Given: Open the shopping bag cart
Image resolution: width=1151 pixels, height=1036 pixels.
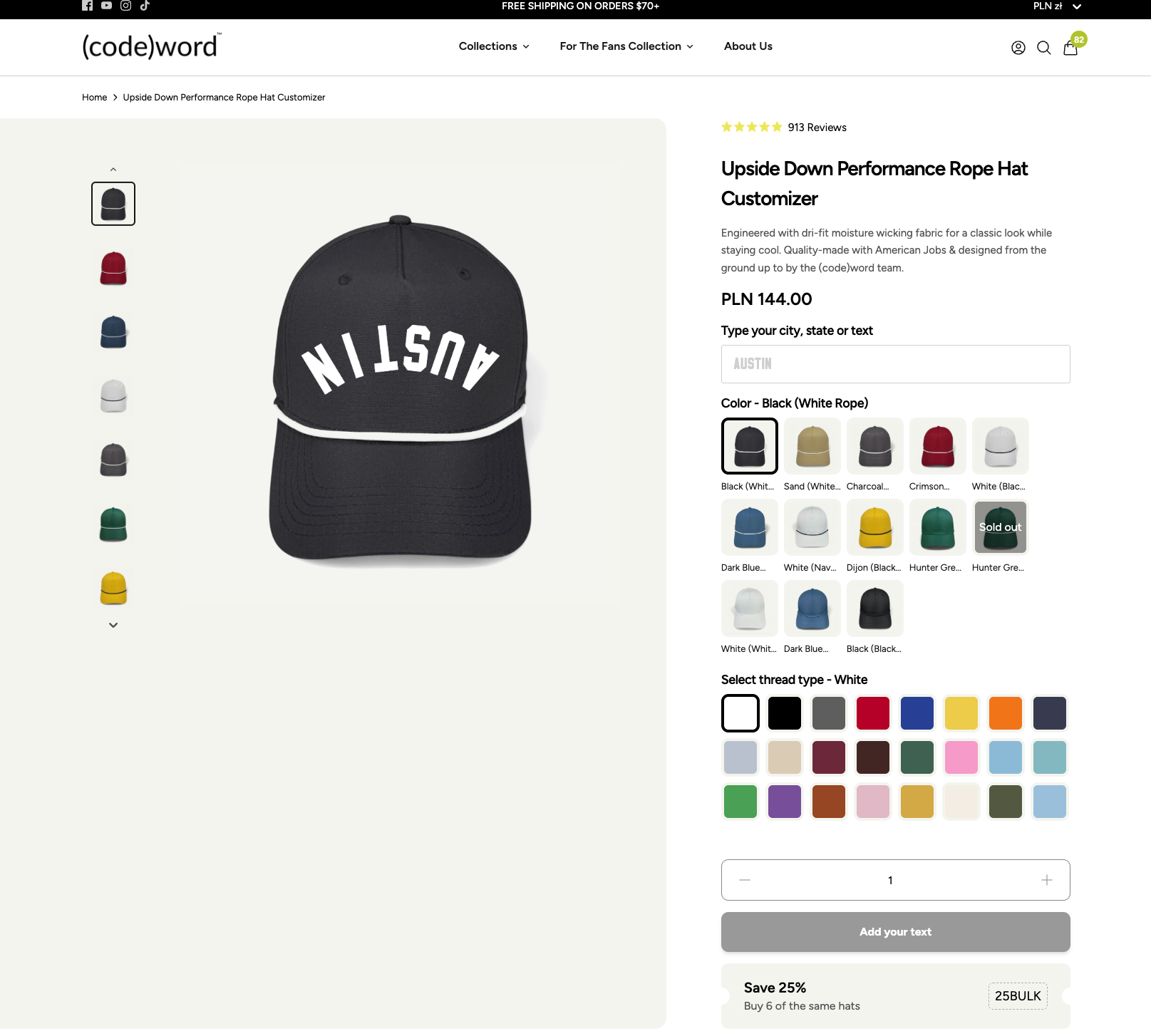Looking at the screenshot, I should pyautogui.click(x=1070, y=48).
